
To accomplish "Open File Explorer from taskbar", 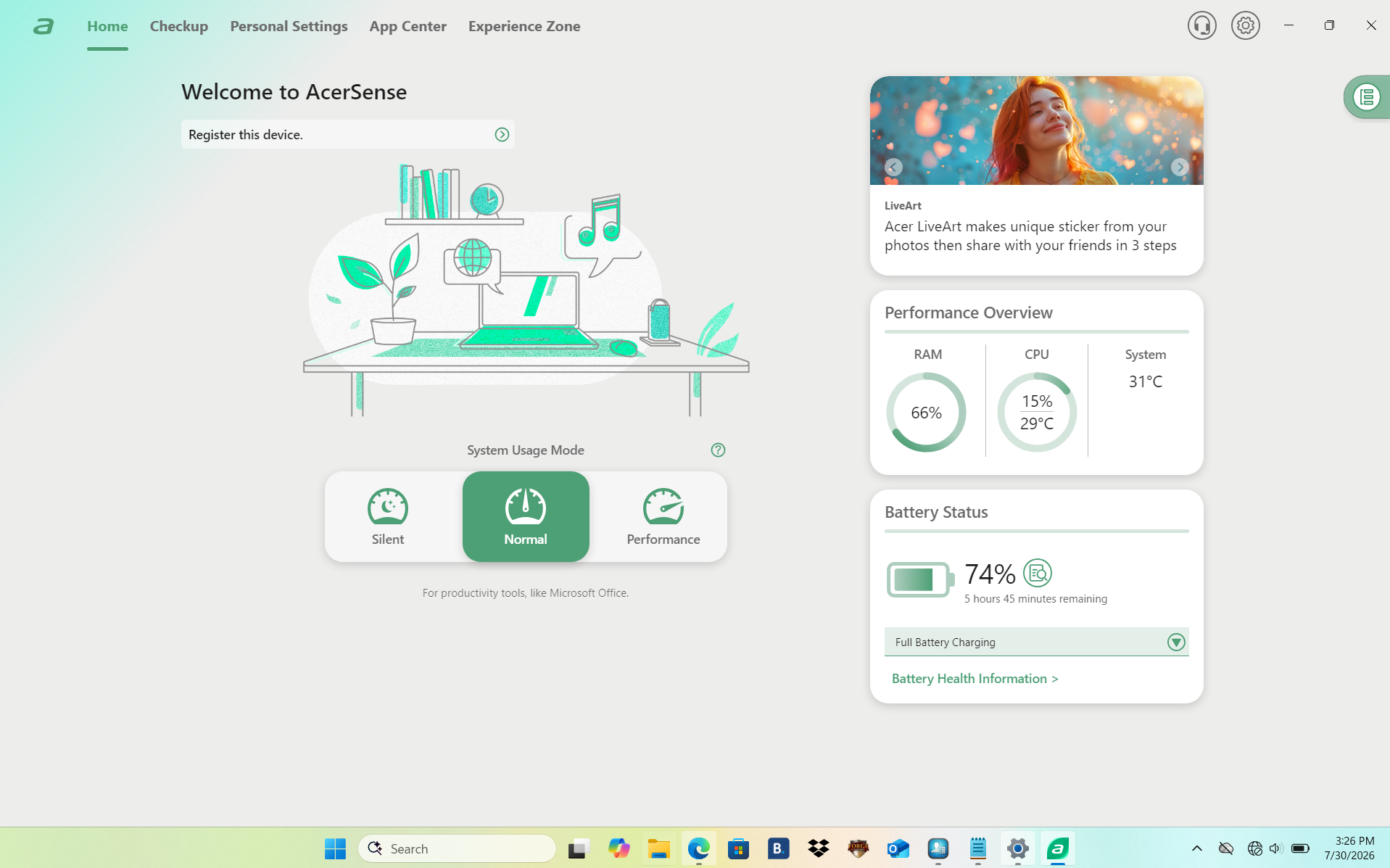I will pyautogui.click(x=658, y=848).
